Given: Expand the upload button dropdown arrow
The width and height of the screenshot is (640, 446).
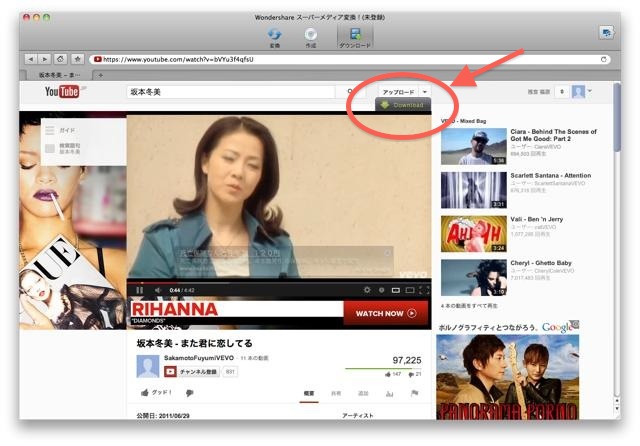Looking at the screenshot, I should 425,91.
